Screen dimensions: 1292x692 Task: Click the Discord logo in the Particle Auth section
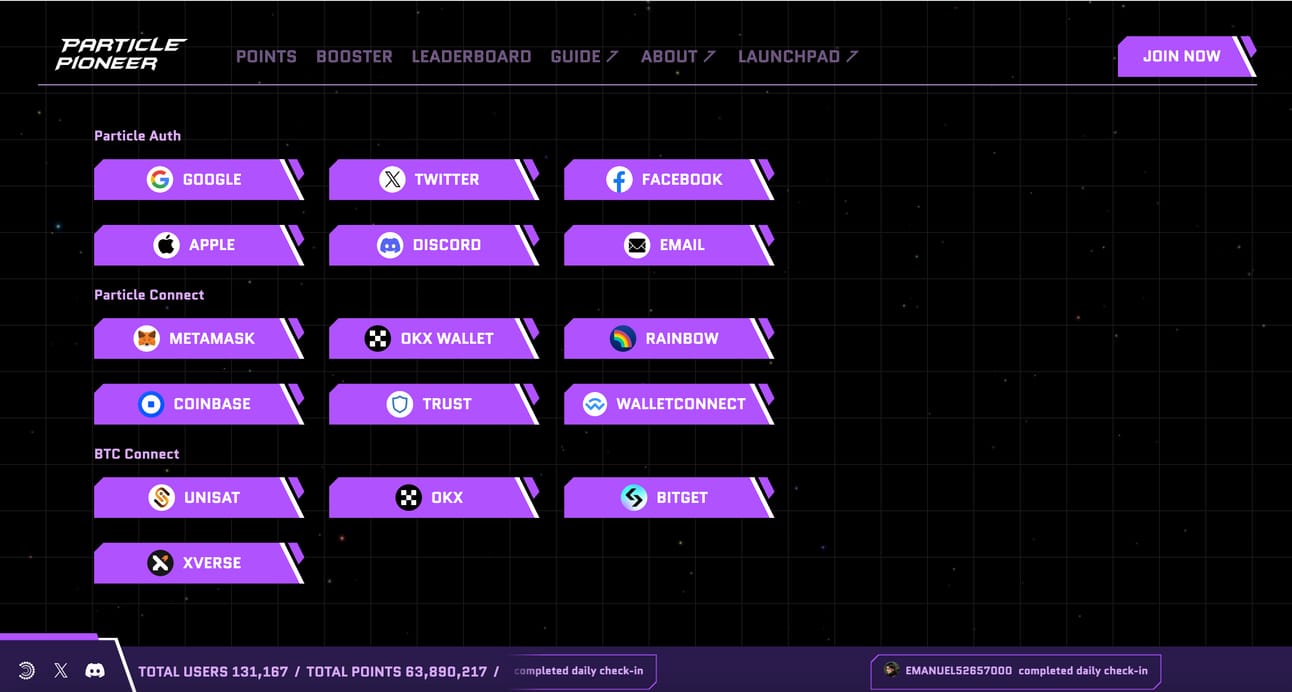click(x=390, y=245)
